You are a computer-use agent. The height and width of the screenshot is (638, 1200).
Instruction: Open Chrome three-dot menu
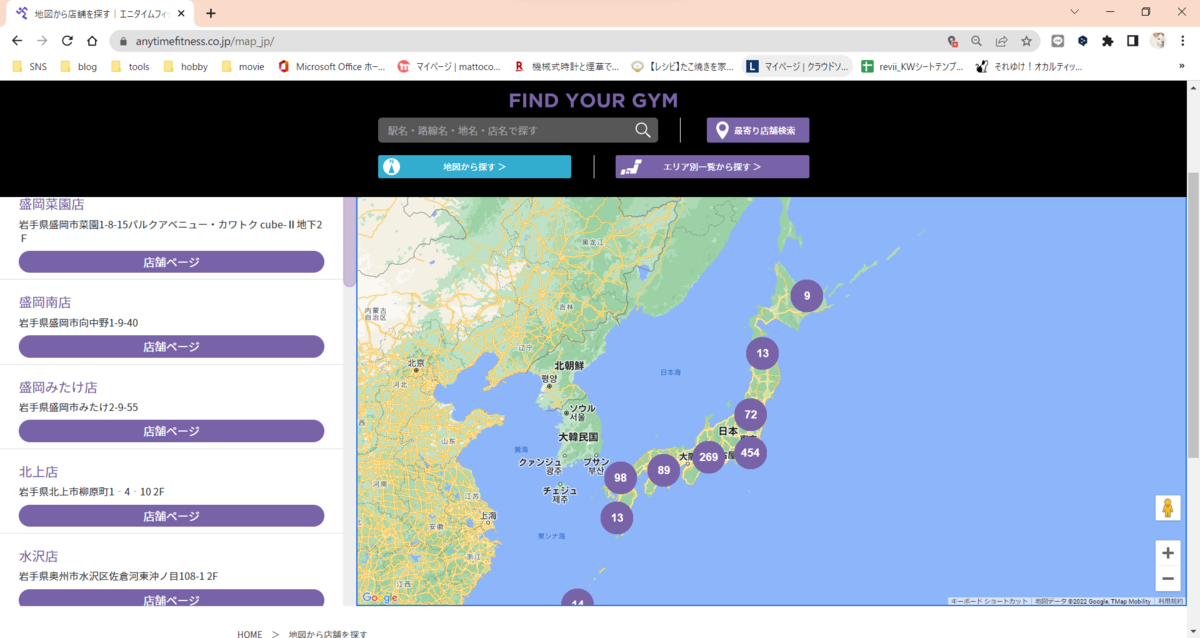[1182, 41]
